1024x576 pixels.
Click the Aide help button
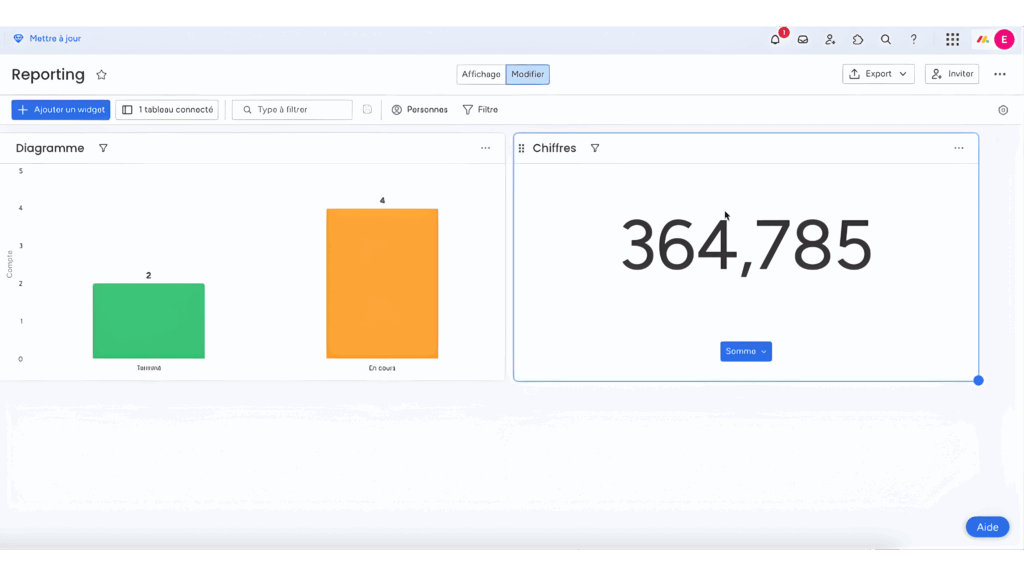click(987, 527)
